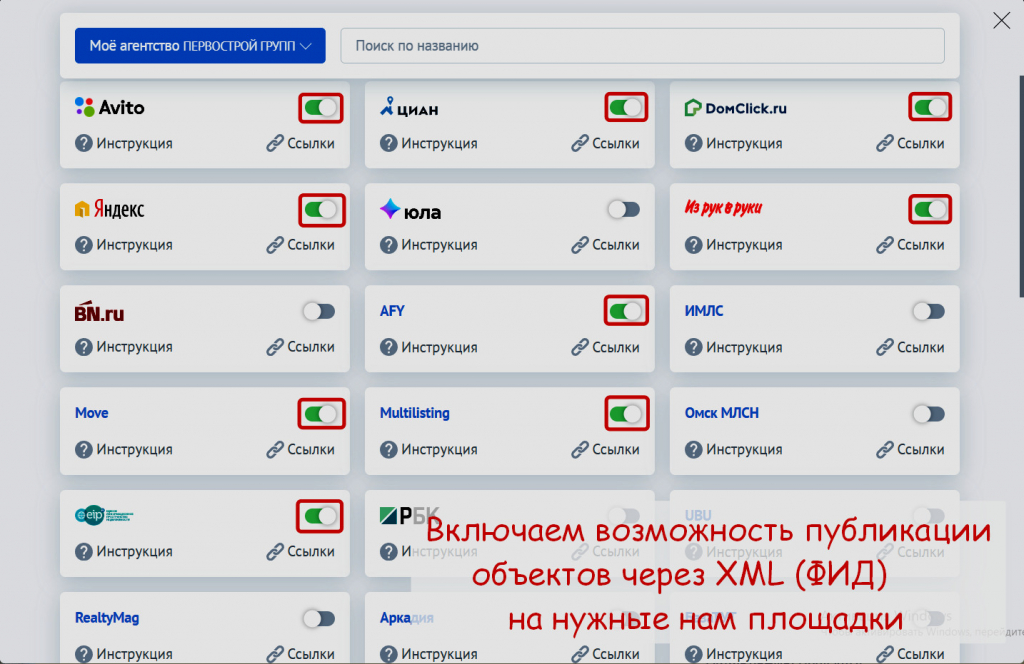1024x664 pixels.
Task: Click the help icon in Омск МЛСН card
Action: [x=694, y=449]
